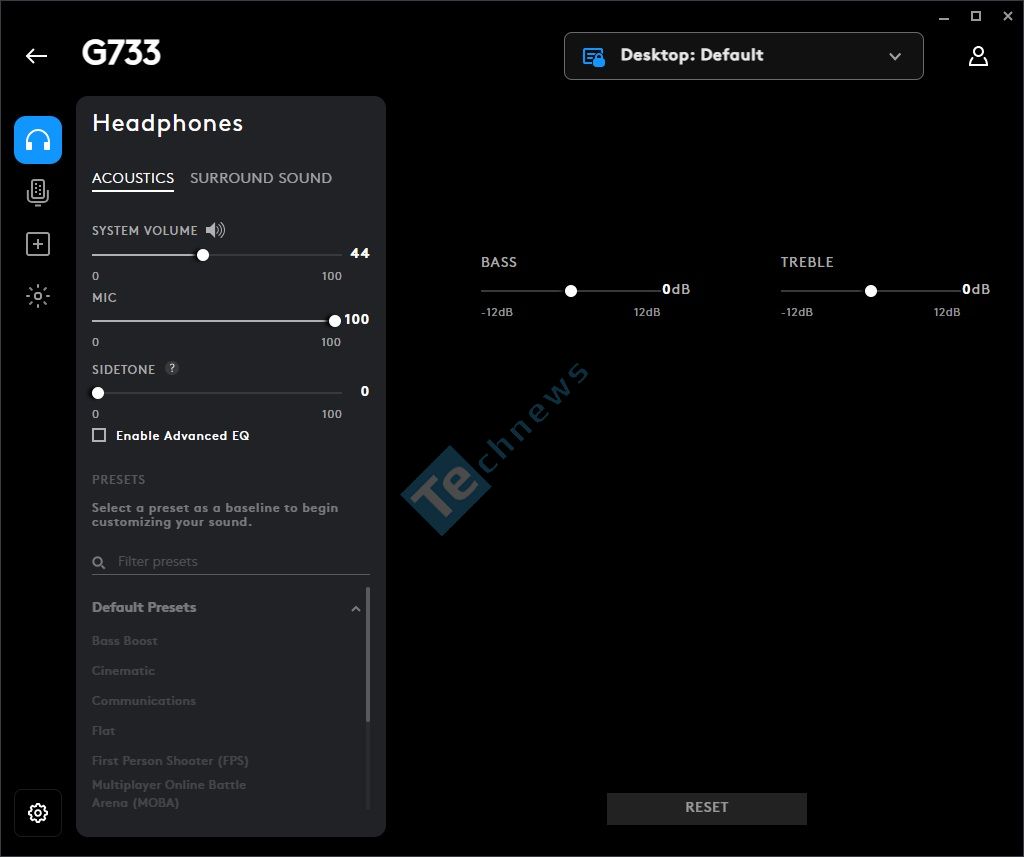The width and height of the screenshot is (1024, 857).
Task: Click the System Volume slider handle
Action: 203,255
